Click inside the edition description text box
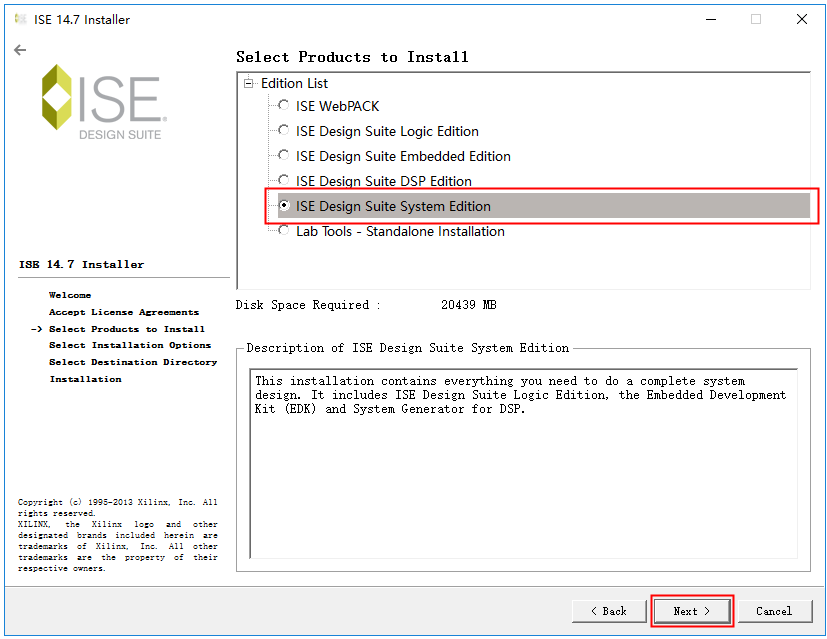827x639 pixels. click(523, 470)
